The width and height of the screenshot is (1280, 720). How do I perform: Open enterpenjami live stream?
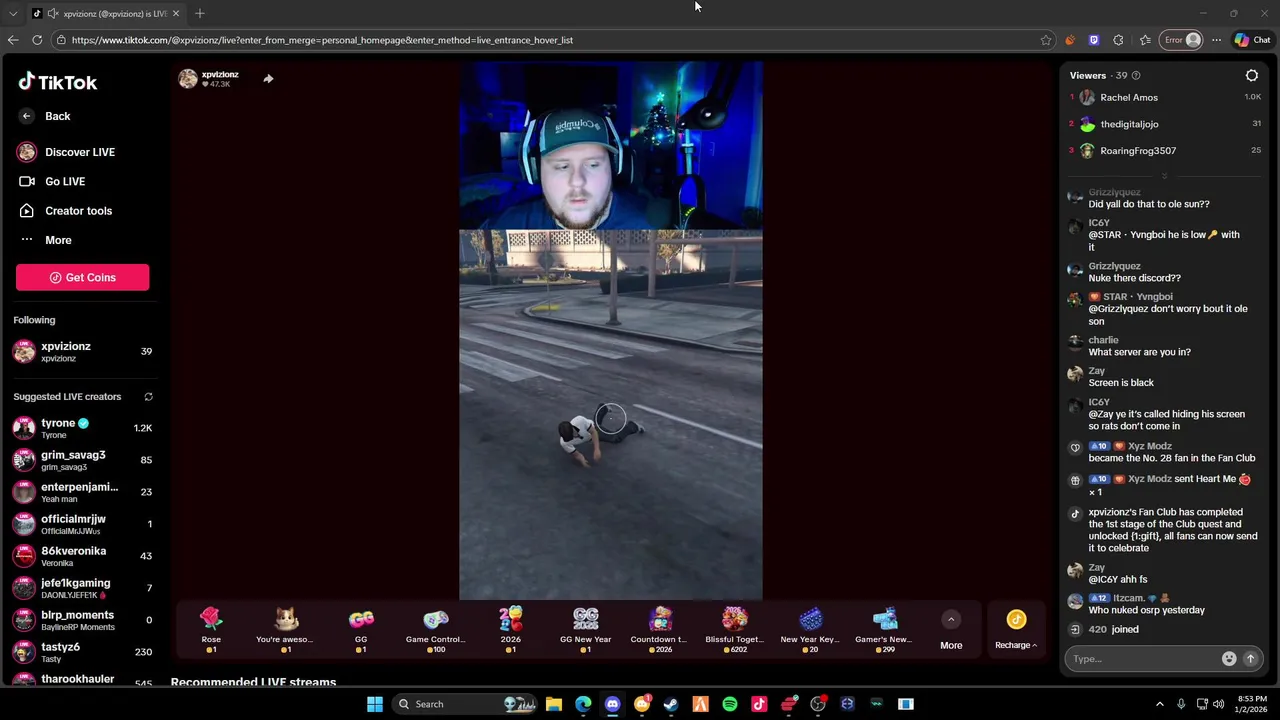point(82,492)
